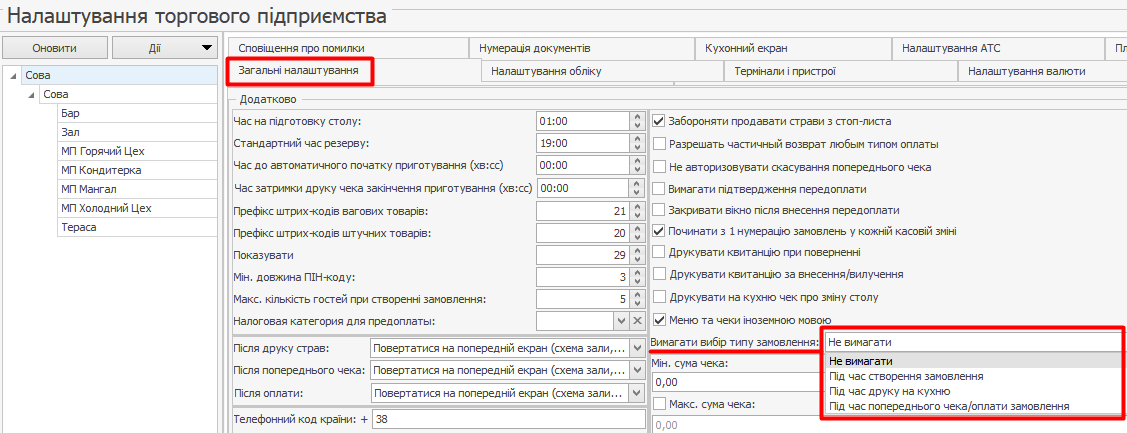
Task: Toggle Забороняти продавати страви з стоп-листа
Action: pos(659,121)
